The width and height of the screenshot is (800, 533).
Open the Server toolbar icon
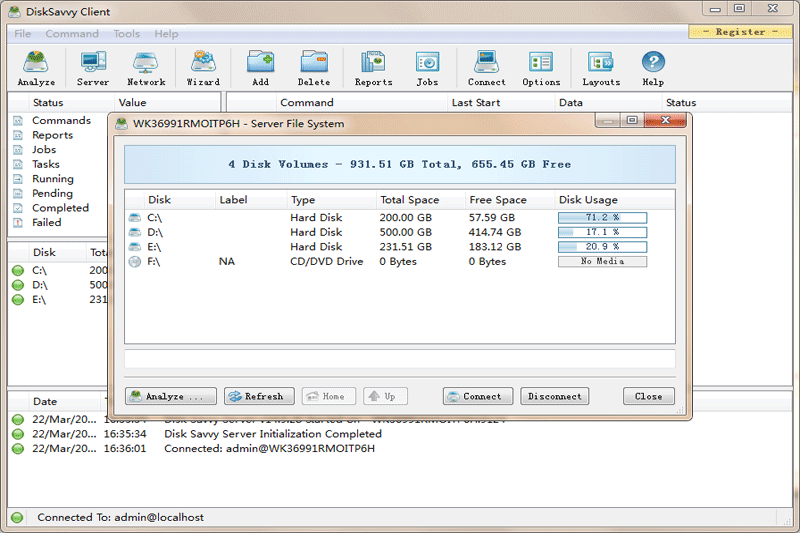(x=93, y=68)
